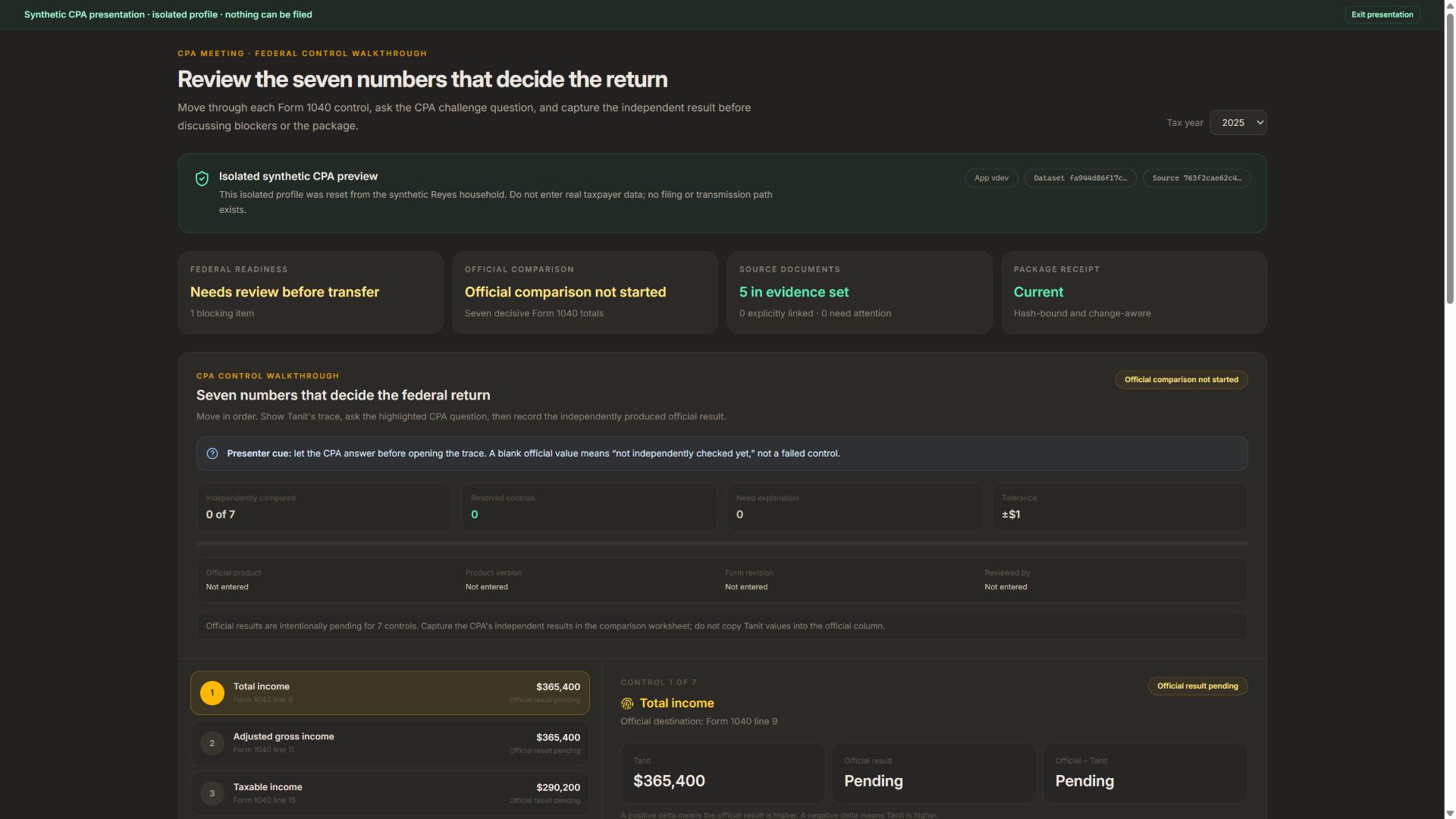The width and height of the screenshot is (1456, 819).
Task: Click the Official result Pending box
Action: [x=934, y=773]
